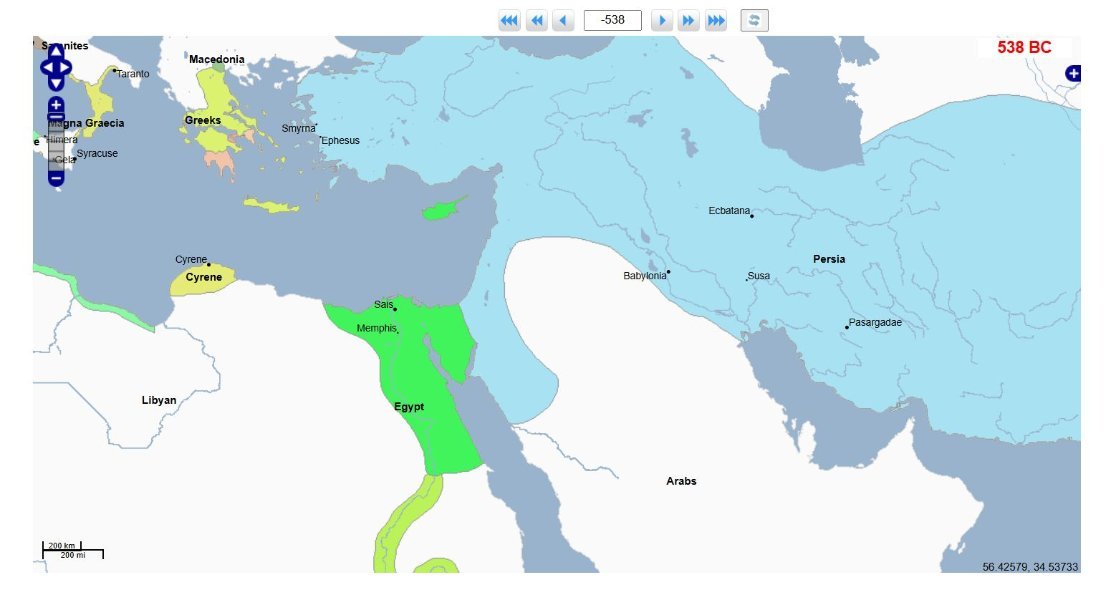Focus the year field showing -538
The width and height of the screenshot is (1111, 600).
[x=612, y=21]
